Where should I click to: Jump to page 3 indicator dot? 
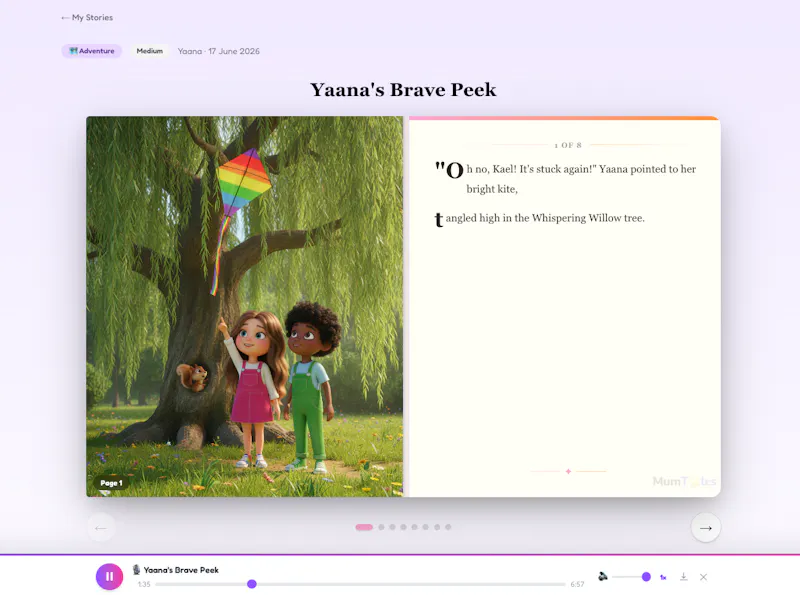(392, 527)
